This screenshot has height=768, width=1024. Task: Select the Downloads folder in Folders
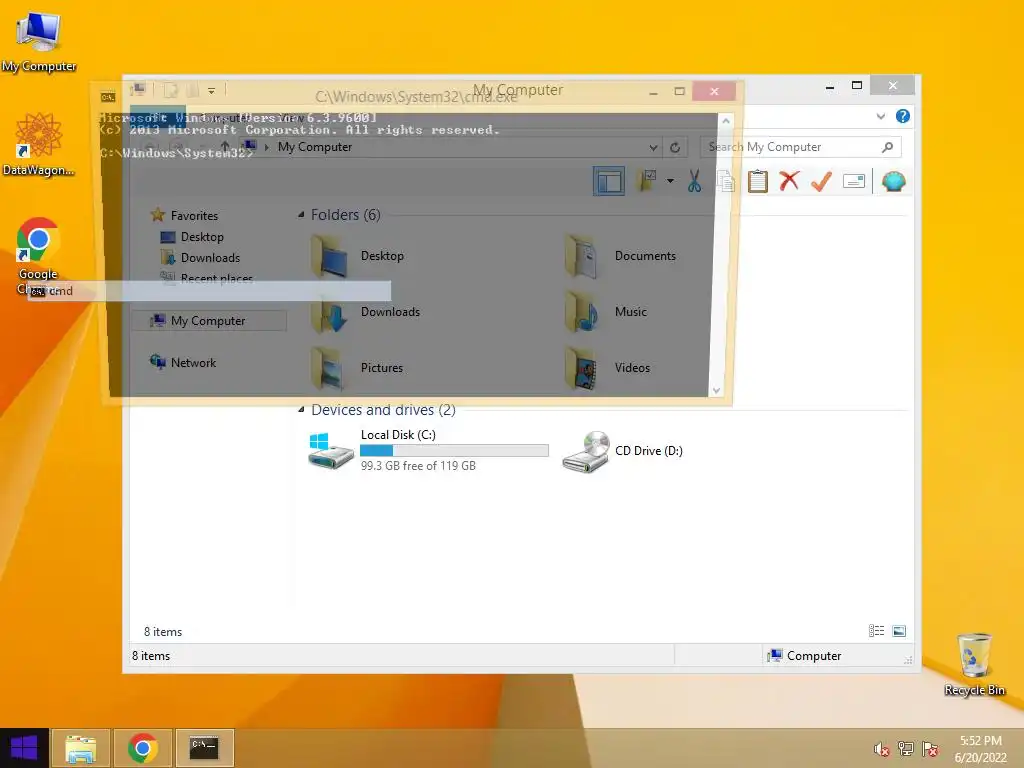coord(366,312)
